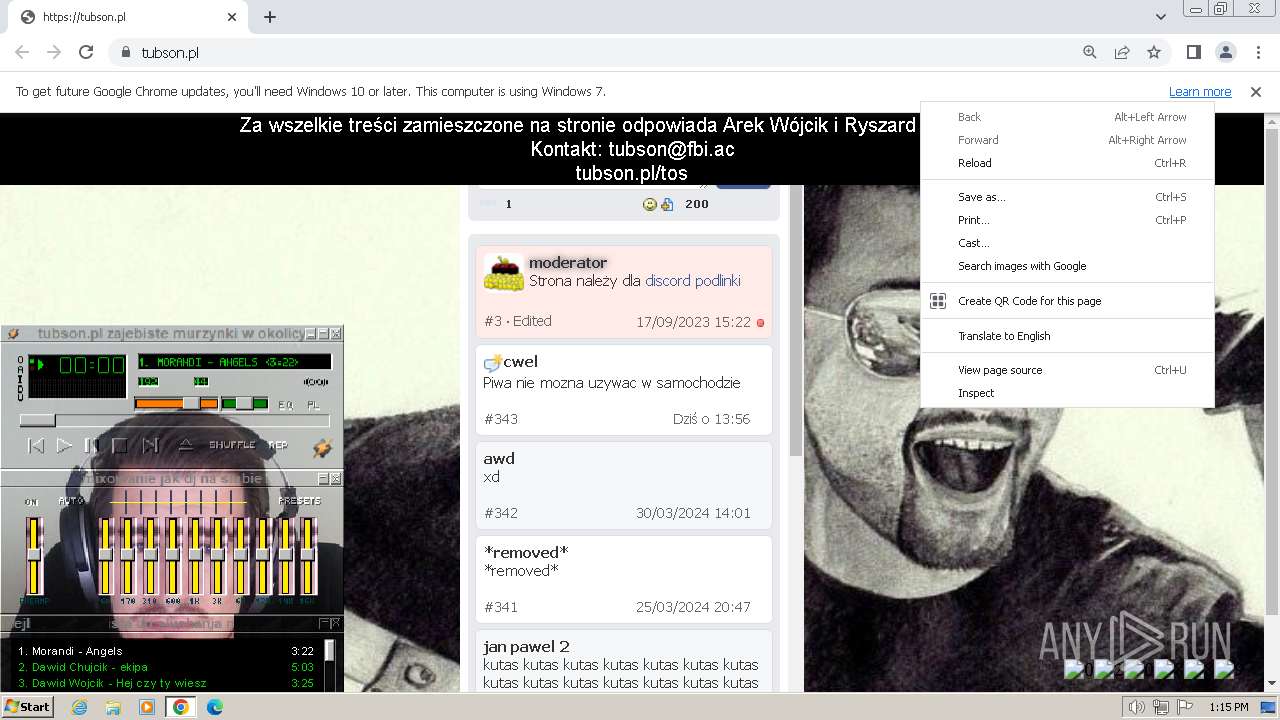Viewport: 1280px width, 720px height.
Task: Skip to next track in Winamp
Action: 150,446
